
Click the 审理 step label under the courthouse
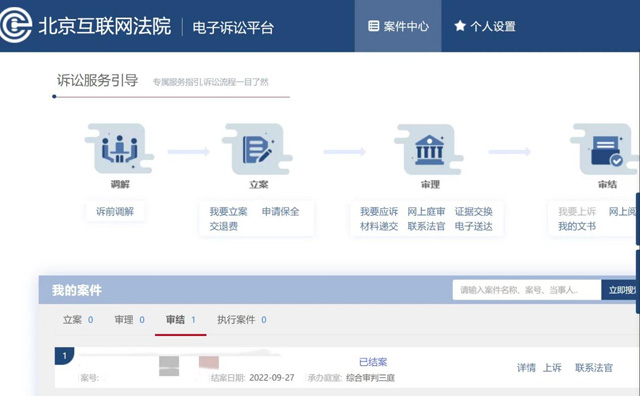coord(430,185)
